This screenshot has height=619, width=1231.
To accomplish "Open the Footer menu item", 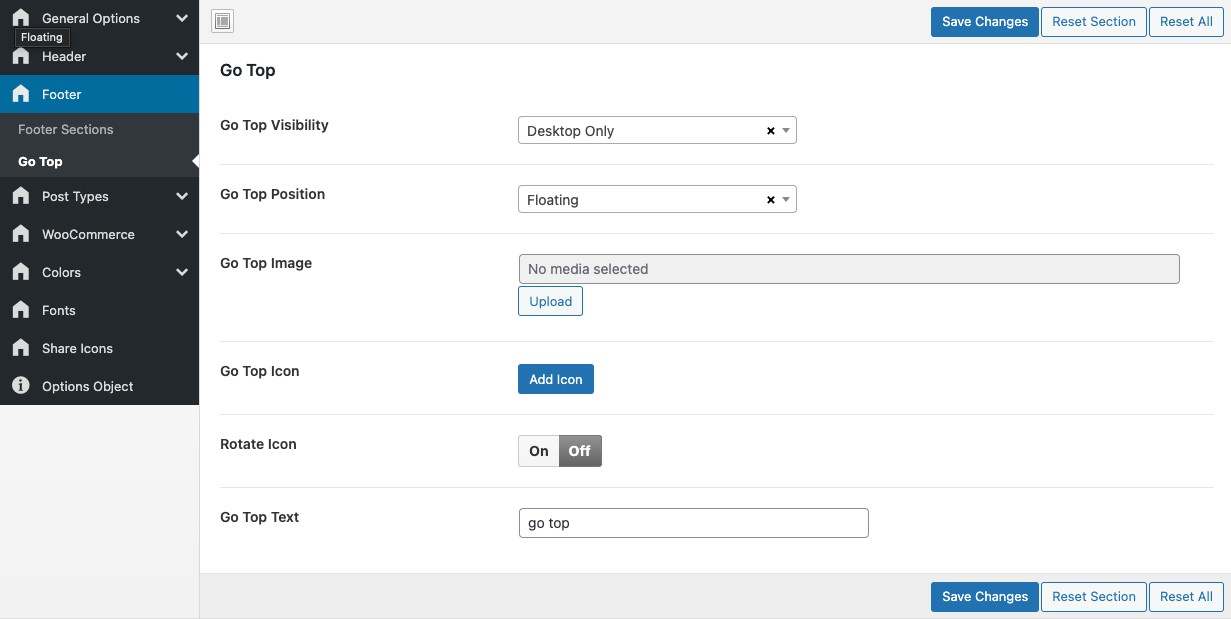I will tap(100, 94).
